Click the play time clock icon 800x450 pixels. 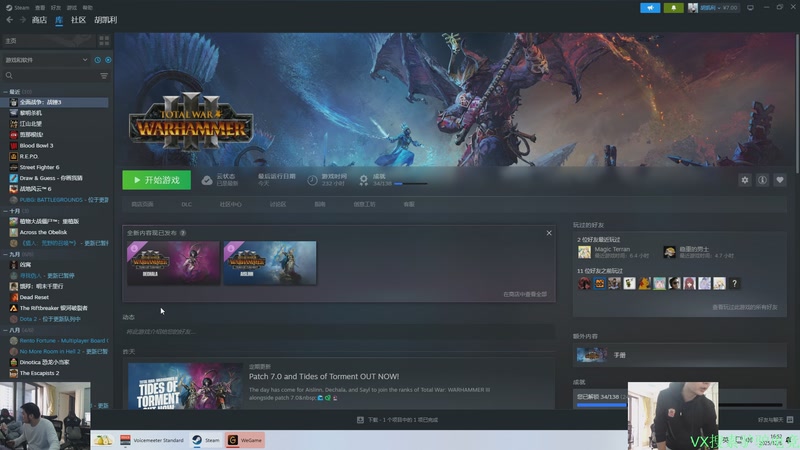tap(312, 180)
